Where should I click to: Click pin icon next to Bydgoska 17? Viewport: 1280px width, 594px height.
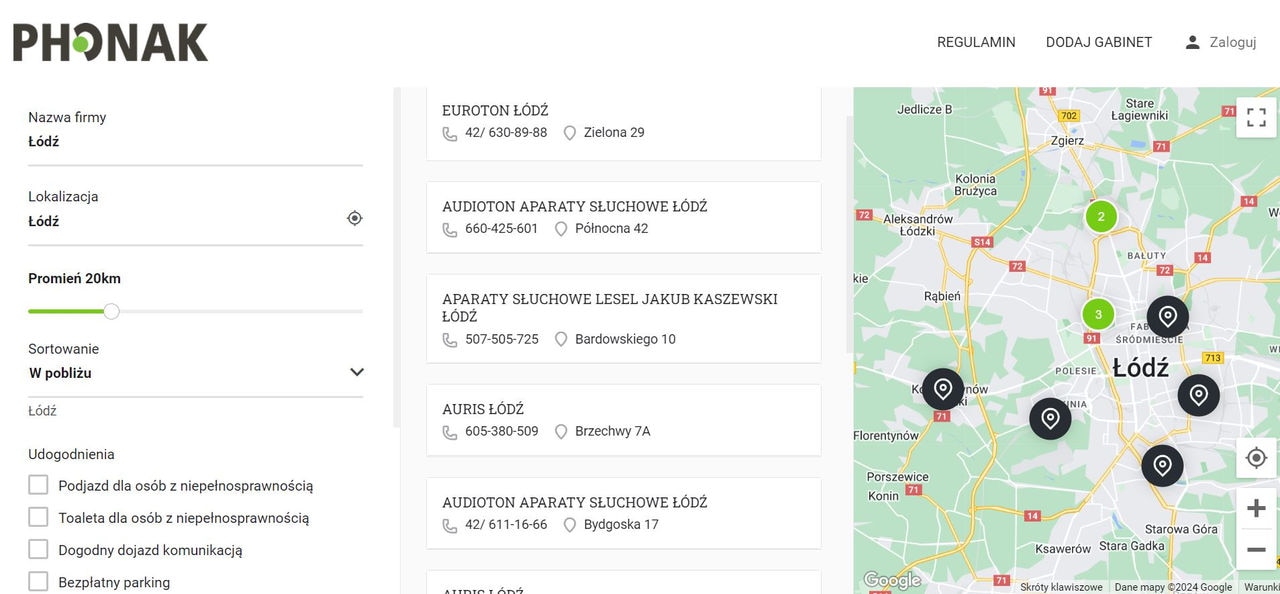[570, 525]
